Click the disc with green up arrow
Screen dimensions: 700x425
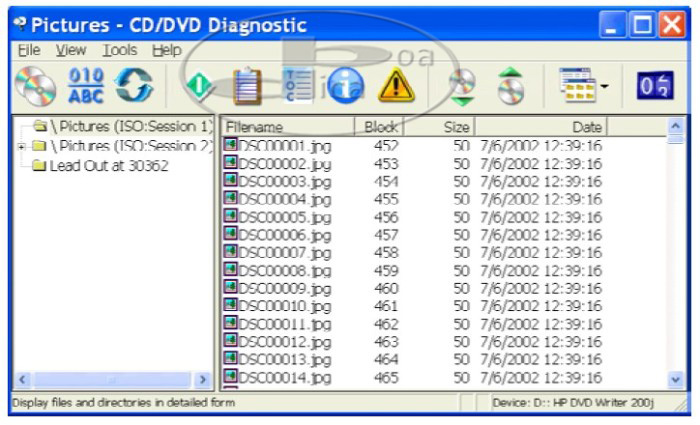coord(512,88)
